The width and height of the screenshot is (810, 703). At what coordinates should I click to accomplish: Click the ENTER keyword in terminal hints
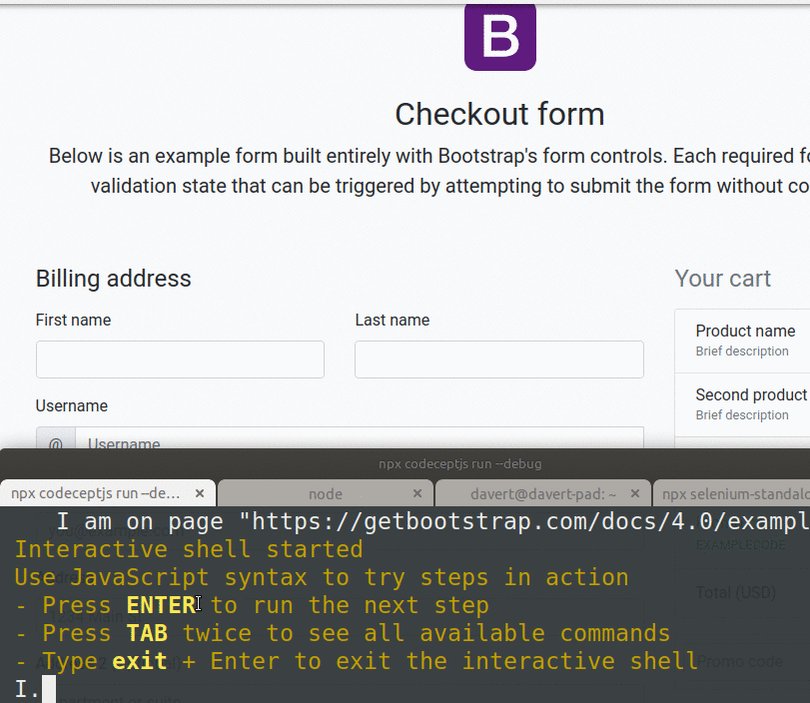click(161, 605)
